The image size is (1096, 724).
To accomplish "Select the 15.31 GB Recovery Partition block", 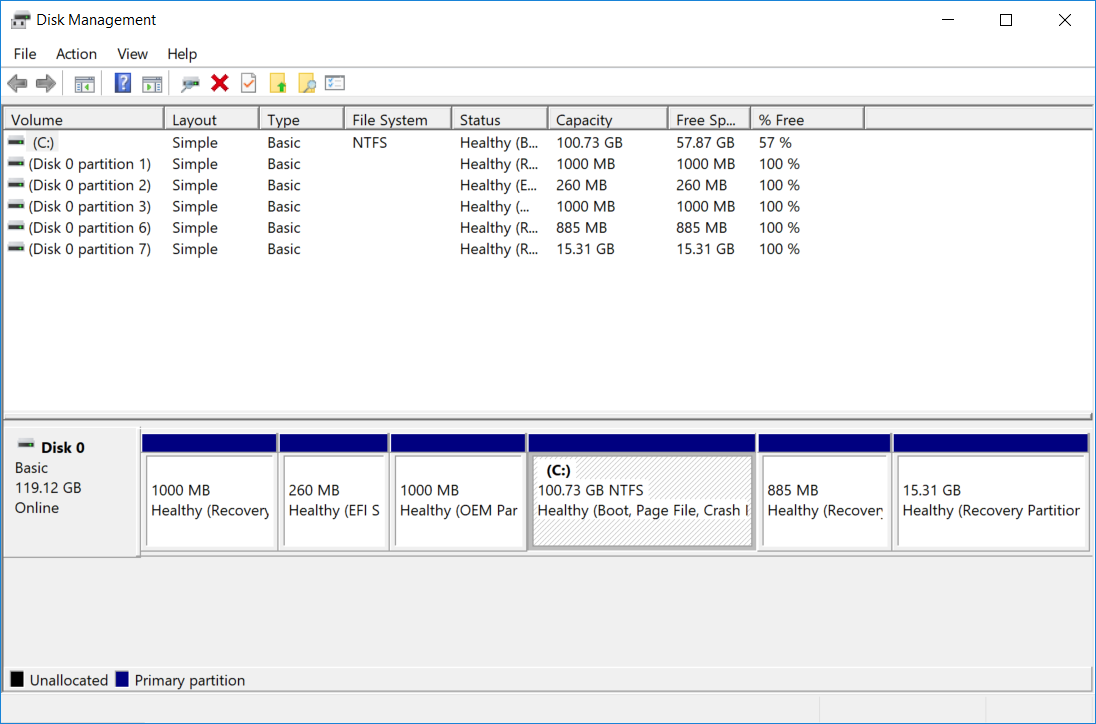I will point(990,492).
